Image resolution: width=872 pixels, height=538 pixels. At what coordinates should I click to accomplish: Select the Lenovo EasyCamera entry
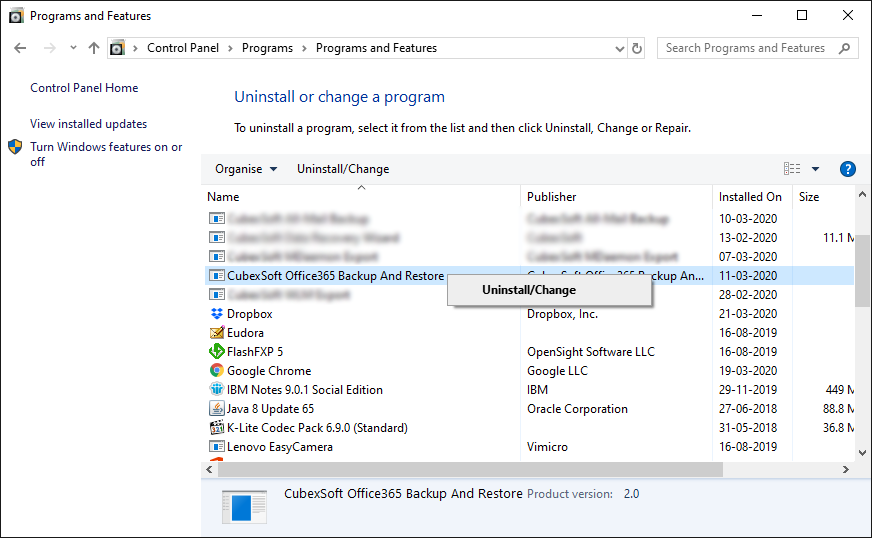click(280, 447)
